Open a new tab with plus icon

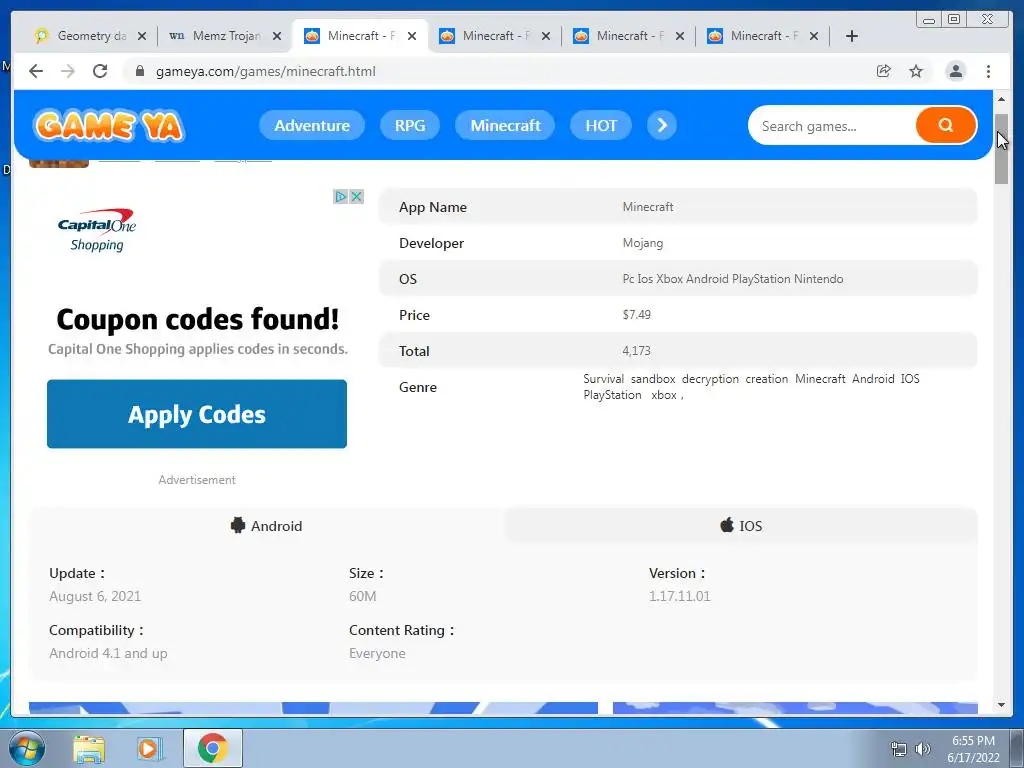click(x=852, y=36)
